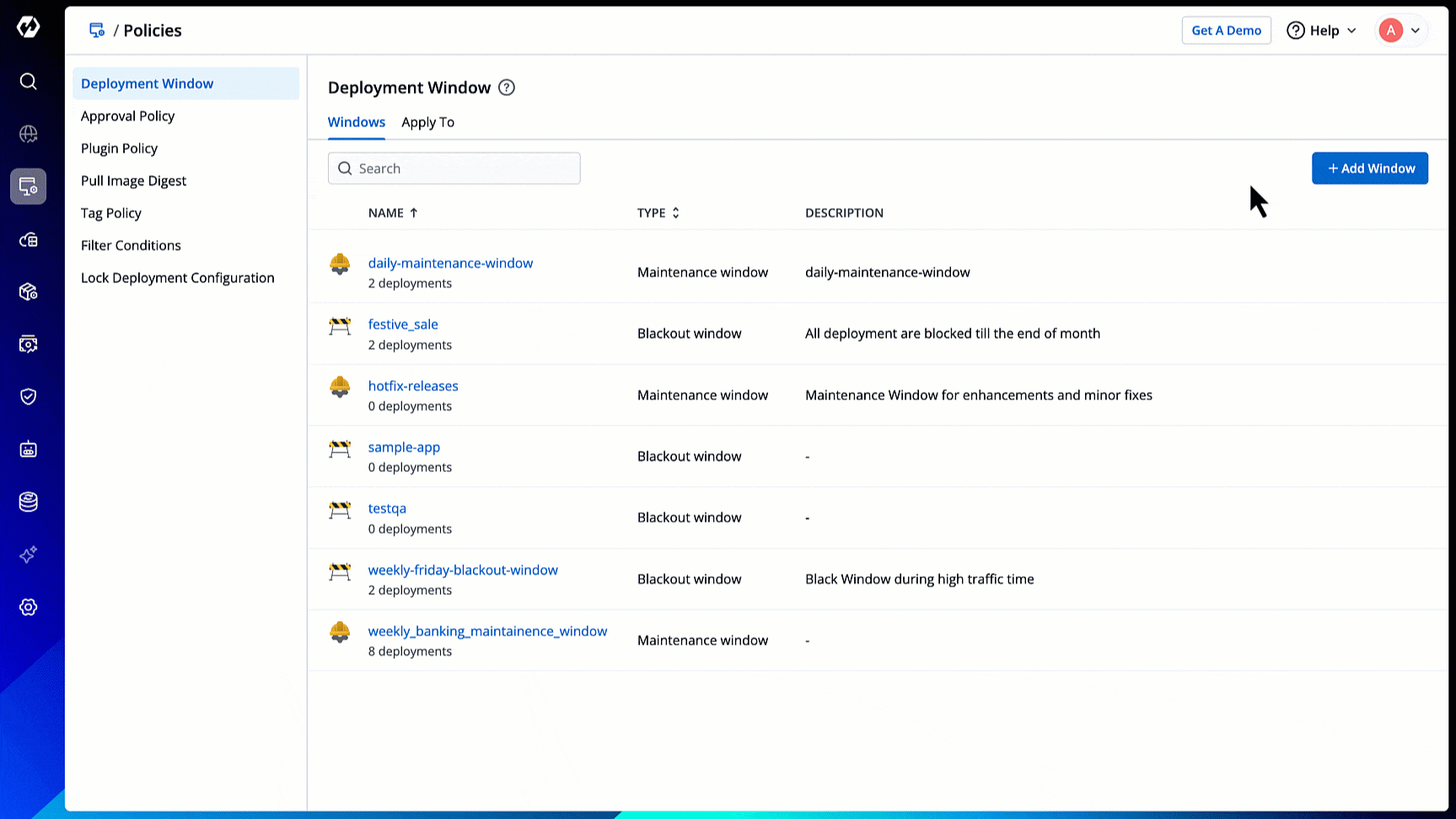Open the festive_sale window link
Image resolution: width=1456 pixels, height=819 pixels.
tap(403, 324)
